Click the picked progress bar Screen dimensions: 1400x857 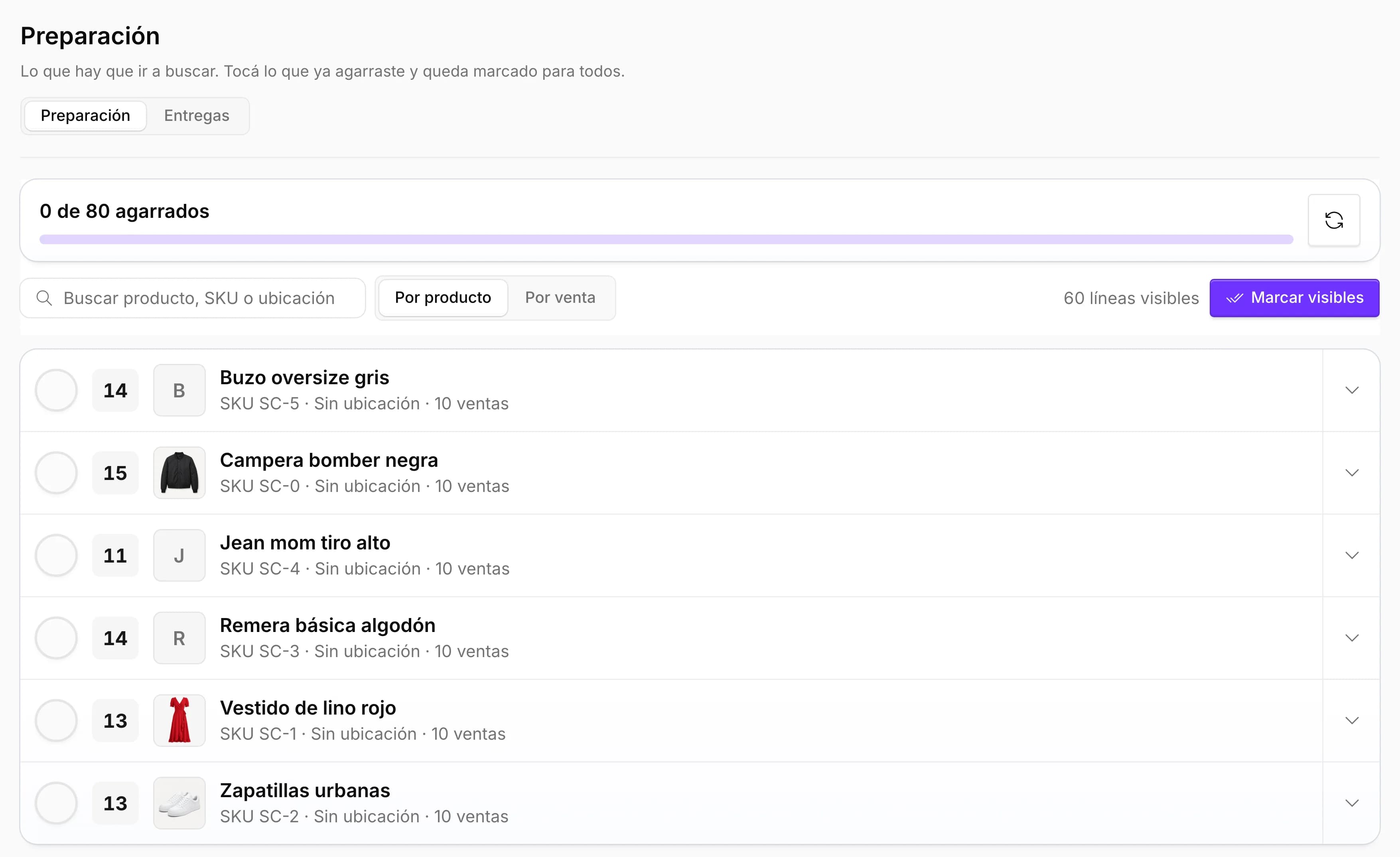click(666, 239)
